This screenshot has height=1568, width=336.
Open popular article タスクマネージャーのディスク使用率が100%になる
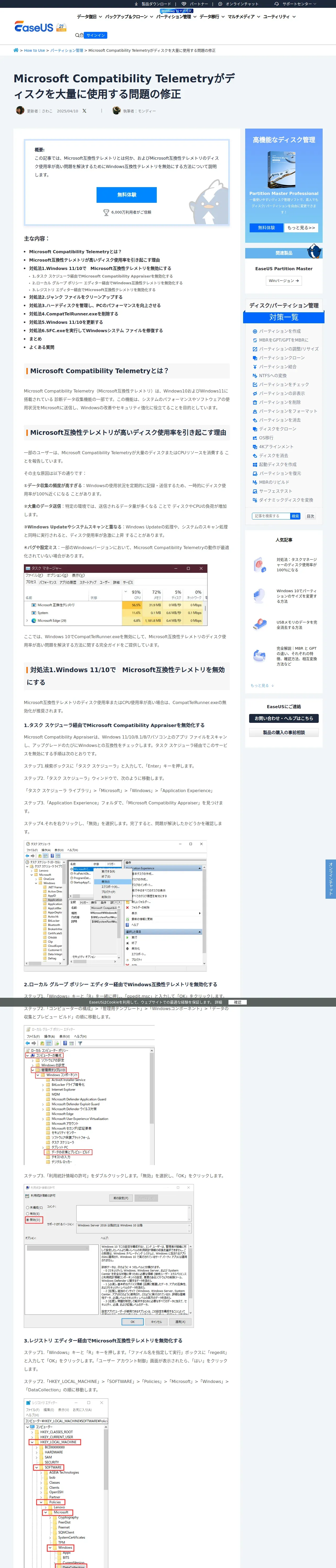click(x=296, y=565)
